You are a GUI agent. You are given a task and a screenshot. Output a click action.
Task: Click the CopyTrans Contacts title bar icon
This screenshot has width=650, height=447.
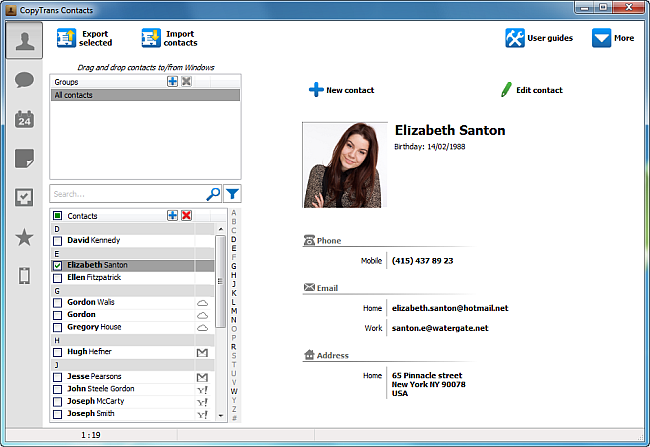coord(11,10)
